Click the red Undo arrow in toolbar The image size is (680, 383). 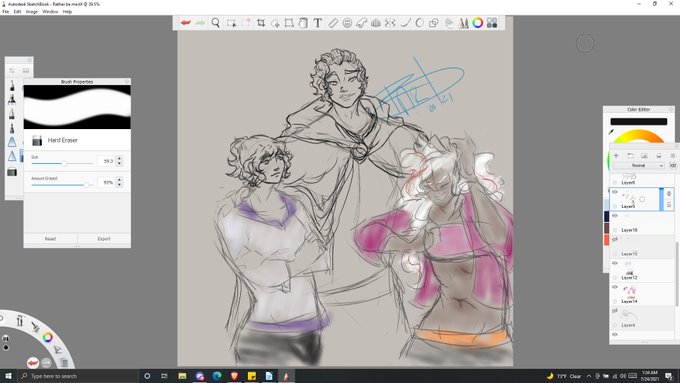[186, 23]
